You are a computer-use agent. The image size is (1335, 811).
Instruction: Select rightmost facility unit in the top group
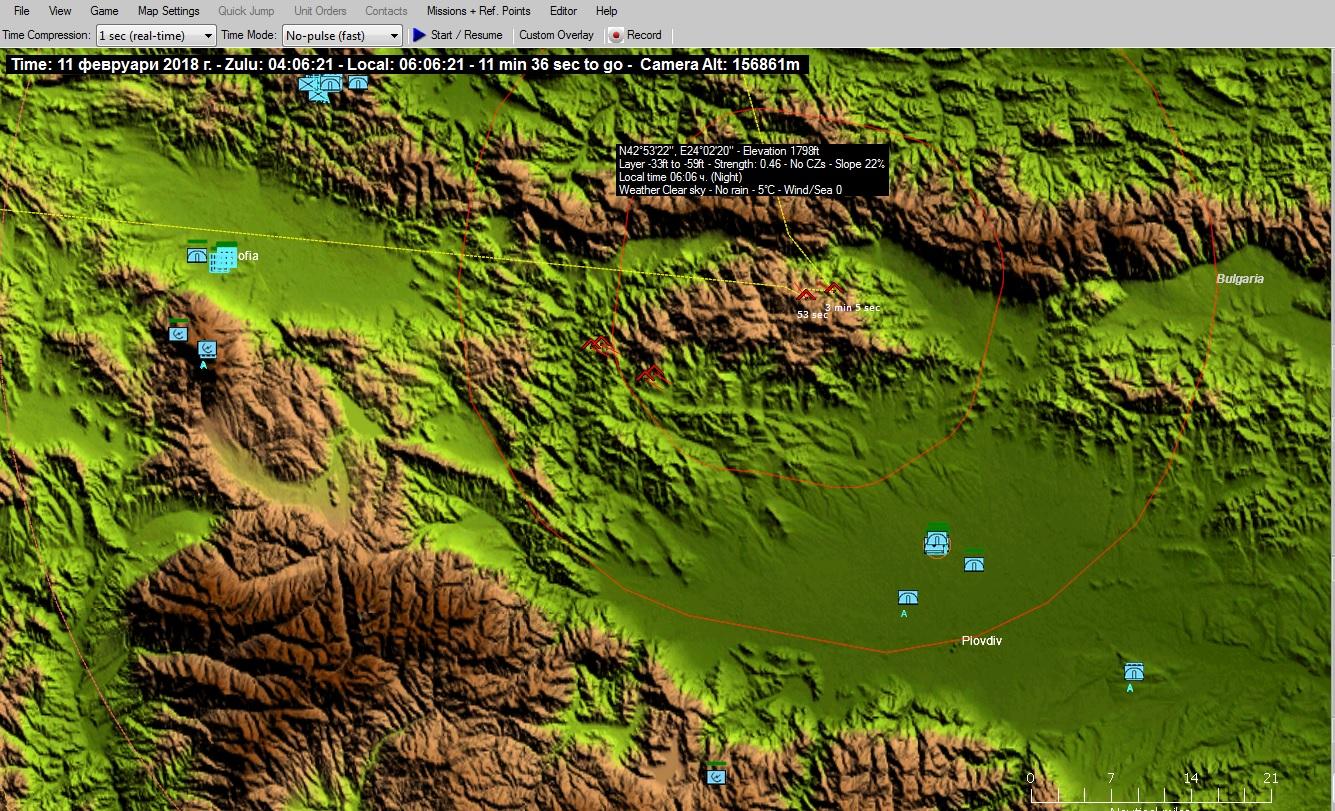pyautogui.click(x=358, y=83)
